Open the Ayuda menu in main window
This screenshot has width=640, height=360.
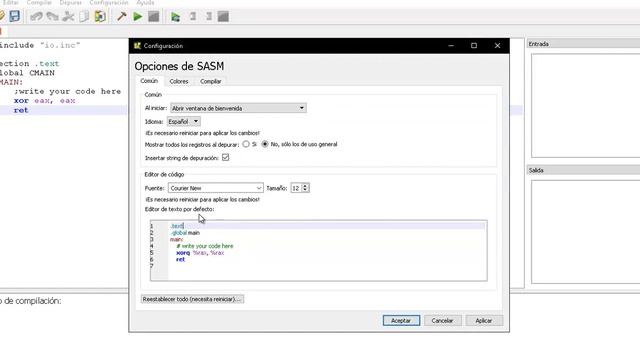tap(145, 2)
